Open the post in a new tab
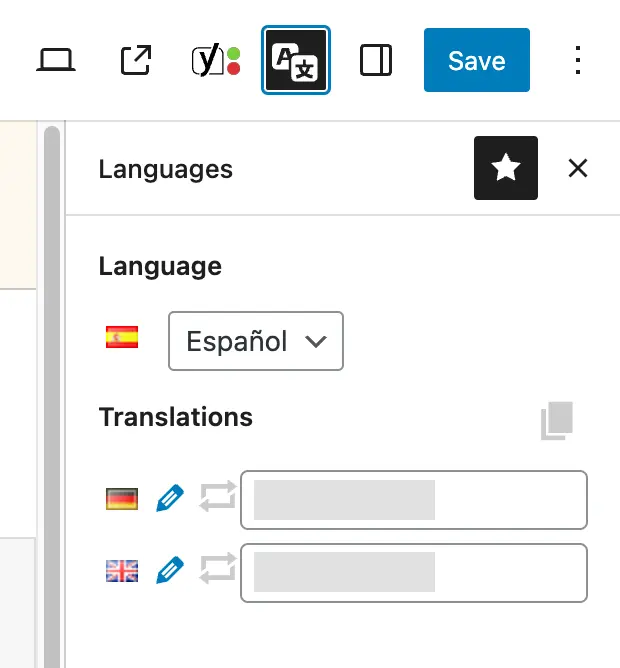 point(135,61)
